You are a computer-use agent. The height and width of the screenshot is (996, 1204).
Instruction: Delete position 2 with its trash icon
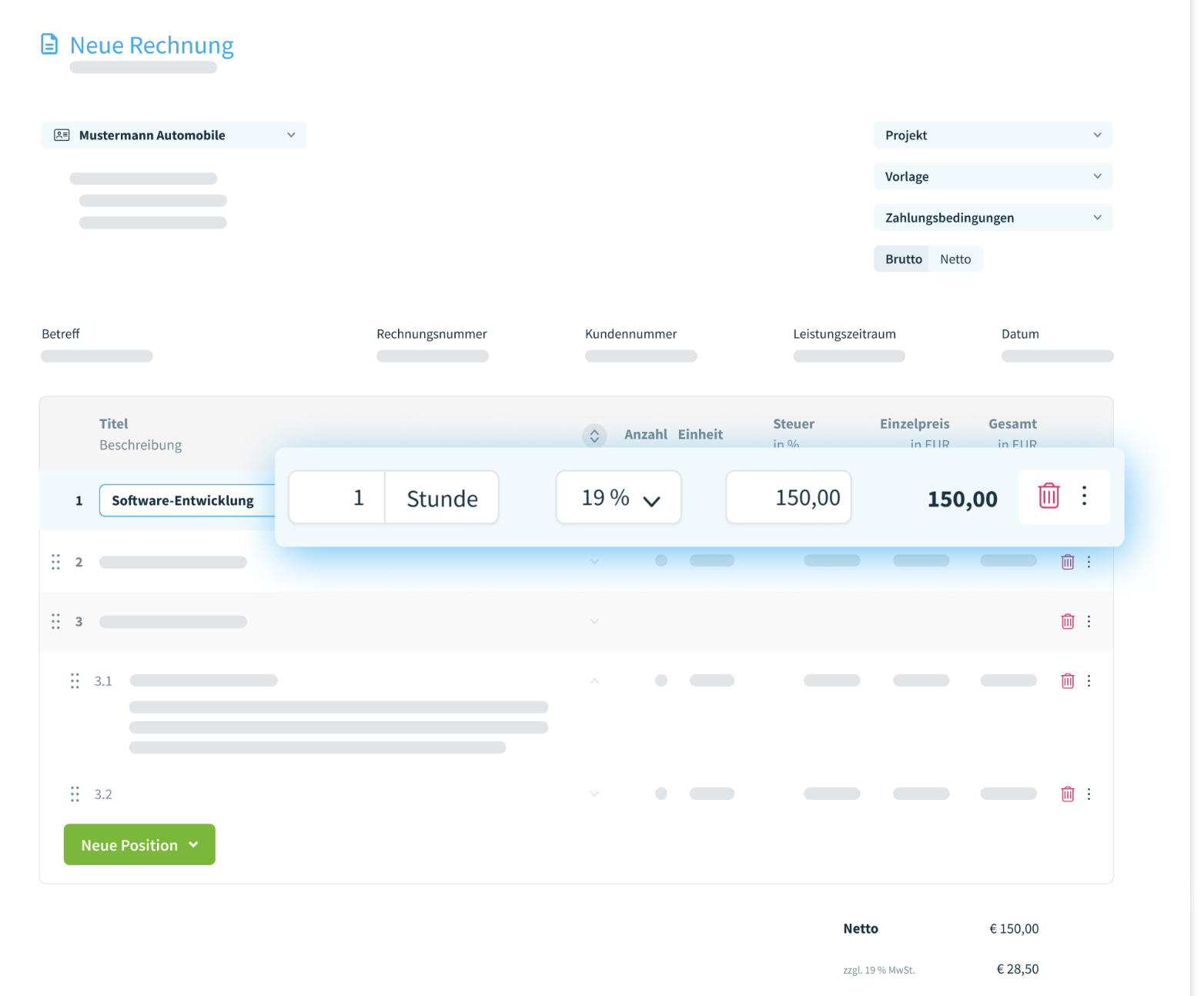click(1067, 562)
